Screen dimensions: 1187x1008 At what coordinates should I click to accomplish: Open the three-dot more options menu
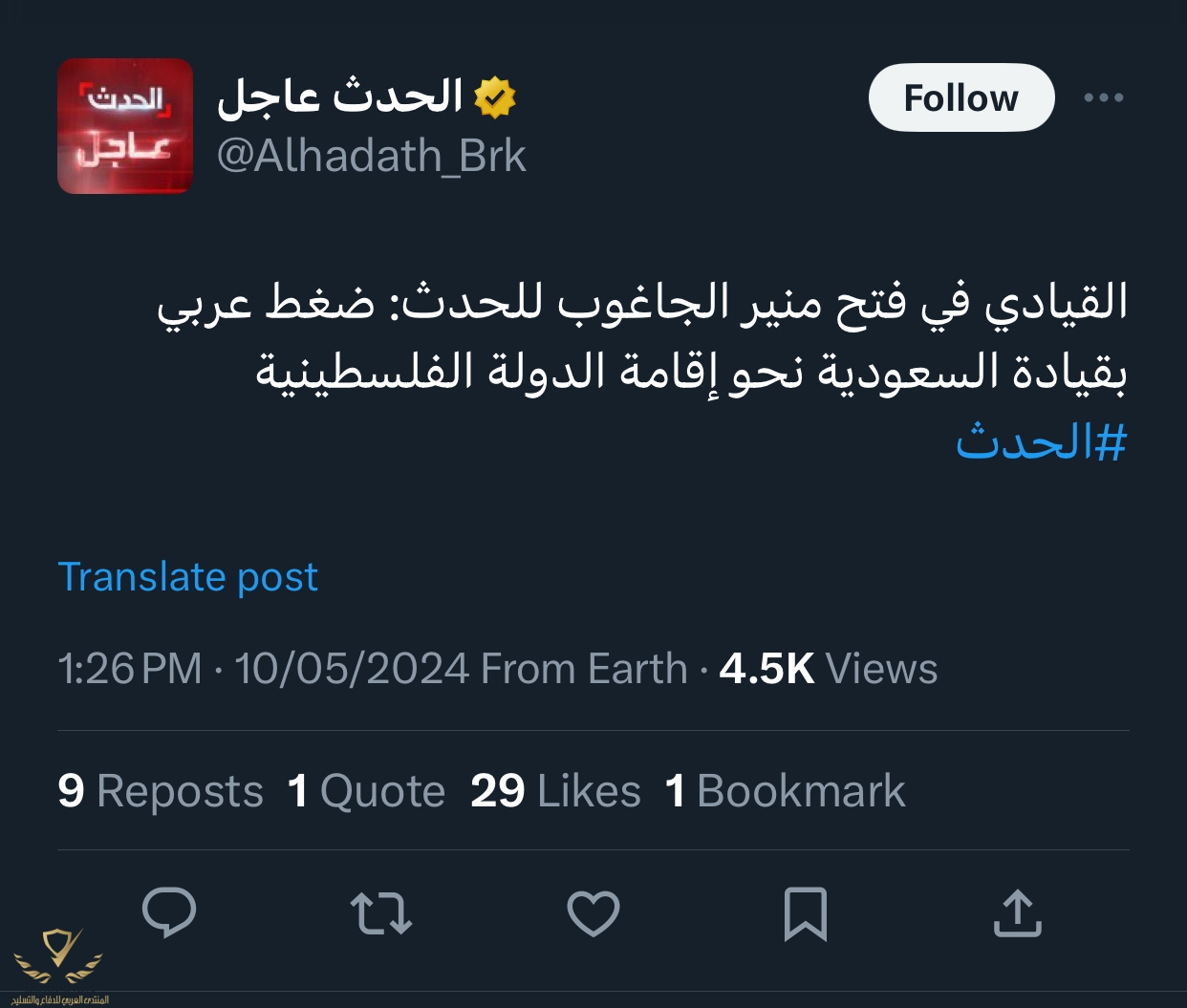[x=1103, y=97]
